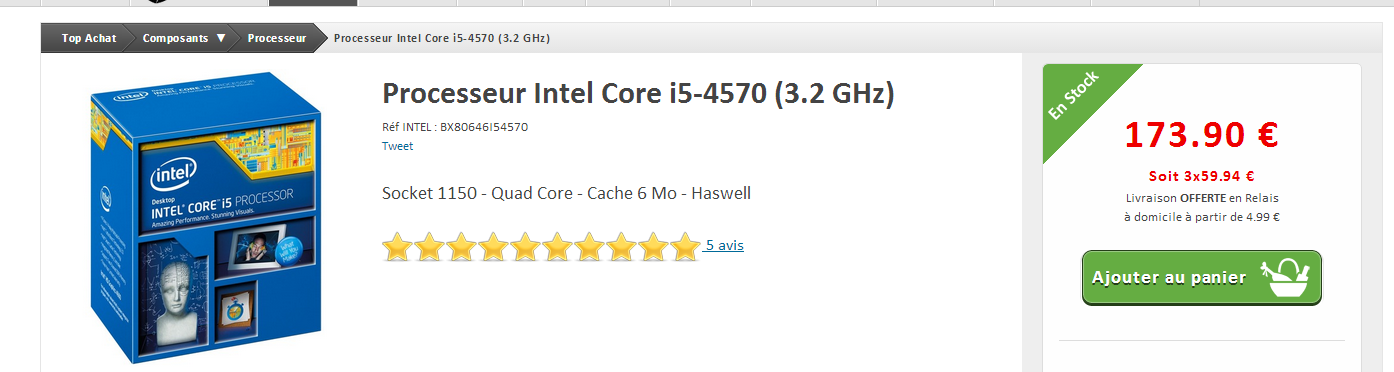Click the 173.90 € price
This screenshot has height=372, width=1394.
pos(1201,134)
